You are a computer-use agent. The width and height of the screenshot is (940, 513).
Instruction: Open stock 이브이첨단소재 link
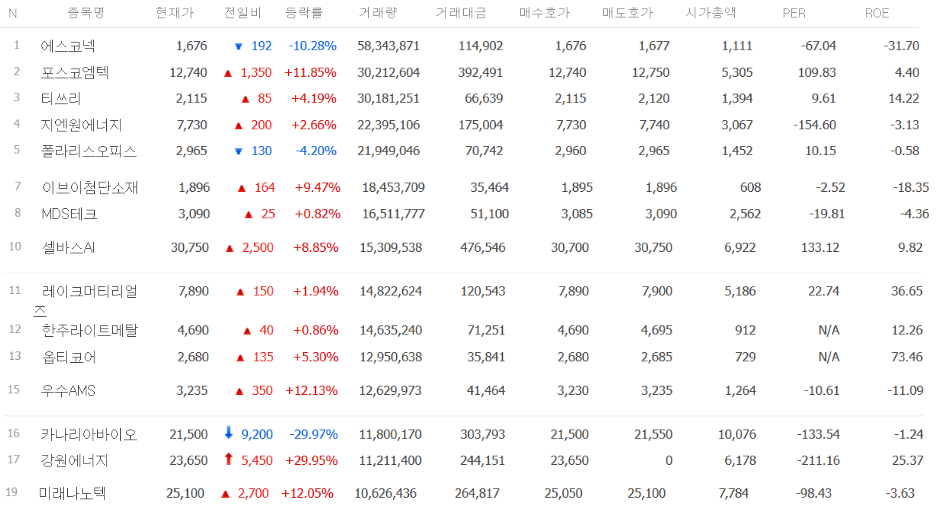coord(90,188)
